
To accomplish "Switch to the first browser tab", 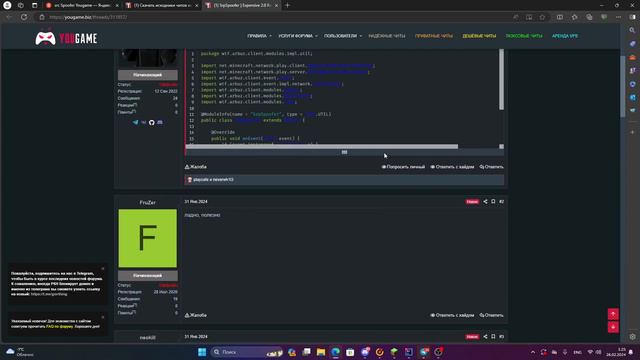I will 81,5.
